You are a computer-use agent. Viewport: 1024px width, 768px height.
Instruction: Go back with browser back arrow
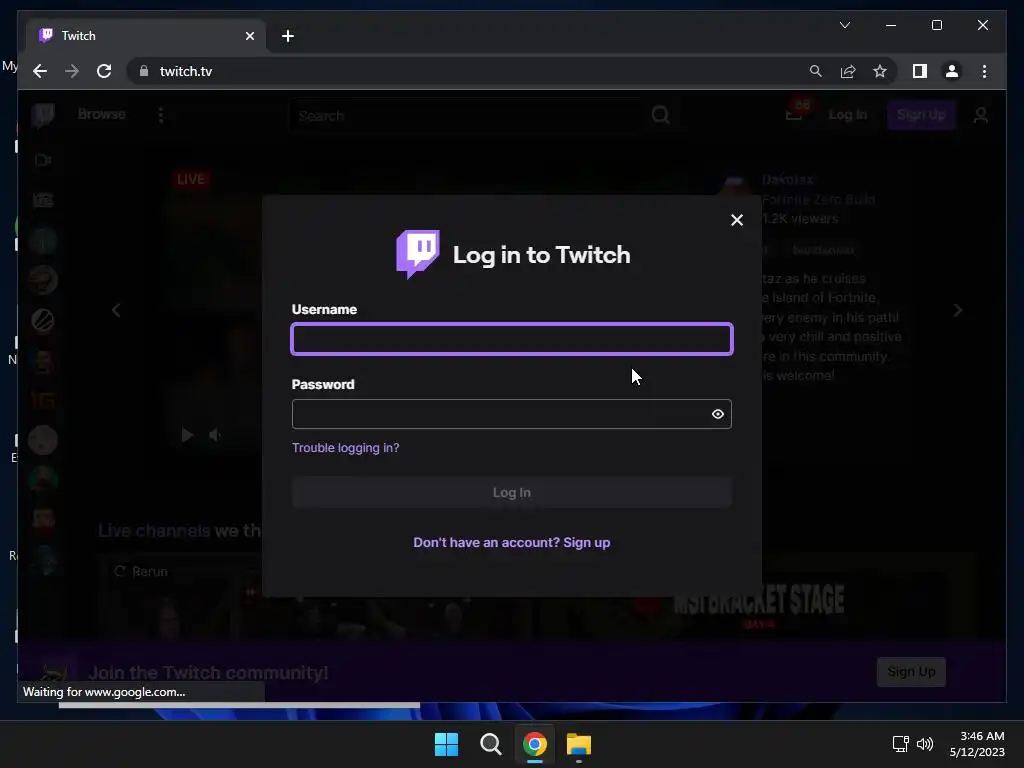pyautogui.click(x=40, y=71)
